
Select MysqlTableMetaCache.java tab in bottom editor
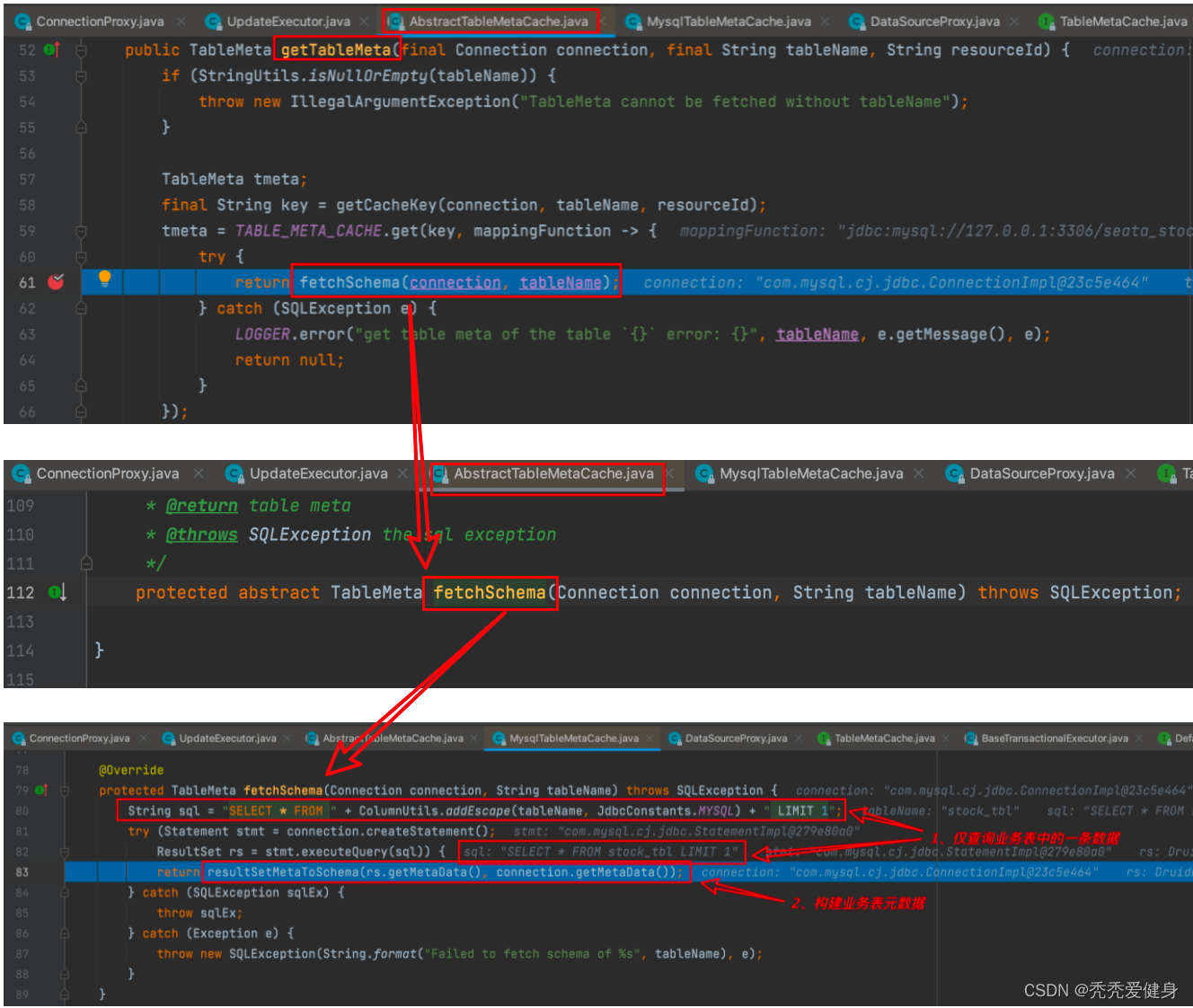[x=574, y=738]
